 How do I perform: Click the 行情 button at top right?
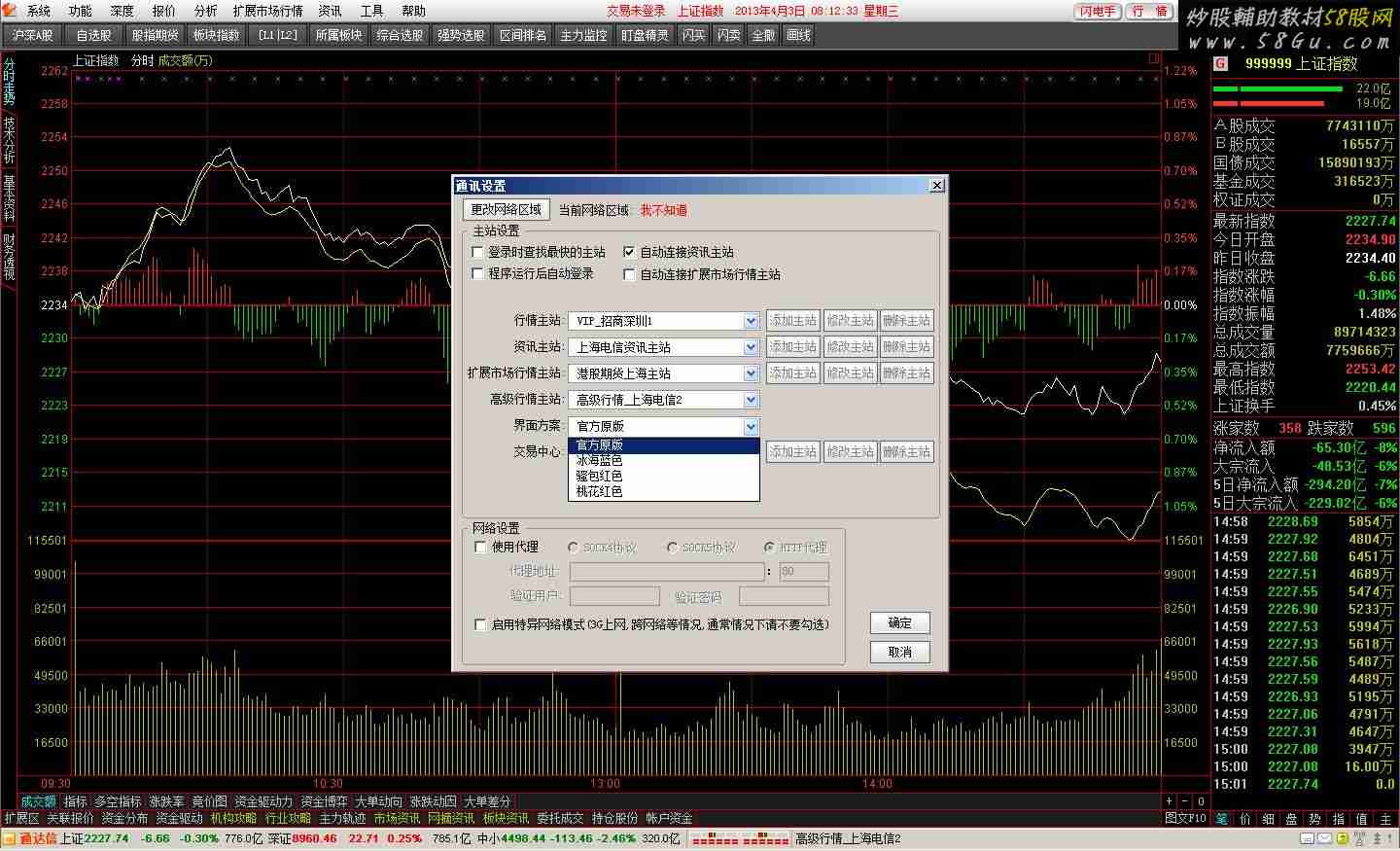[x=1150, y=12]
